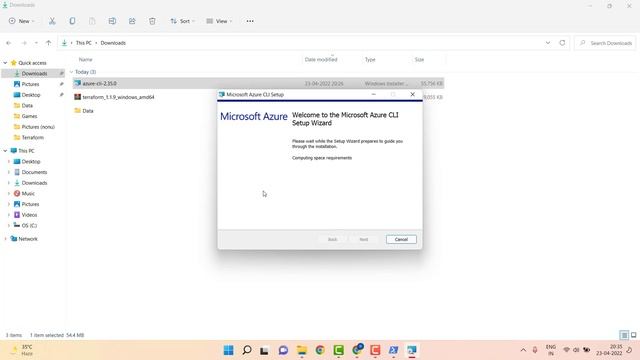This screenshot has height=360, width=640.
Task: Expand Music under This PC
Action: [9, 193]
